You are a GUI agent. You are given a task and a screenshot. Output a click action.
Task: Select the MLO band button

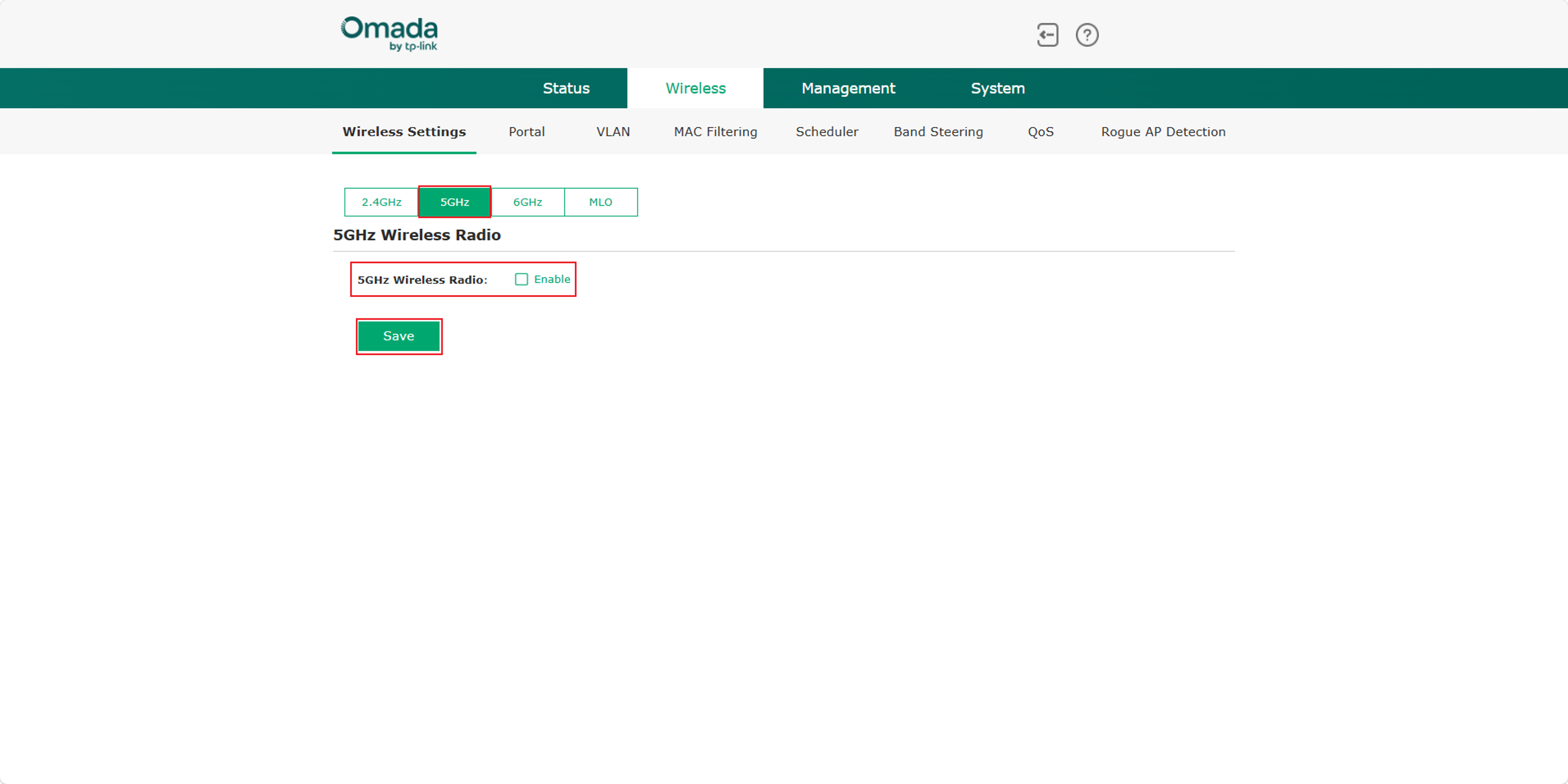pyautogui.click(x=601, y=202)
